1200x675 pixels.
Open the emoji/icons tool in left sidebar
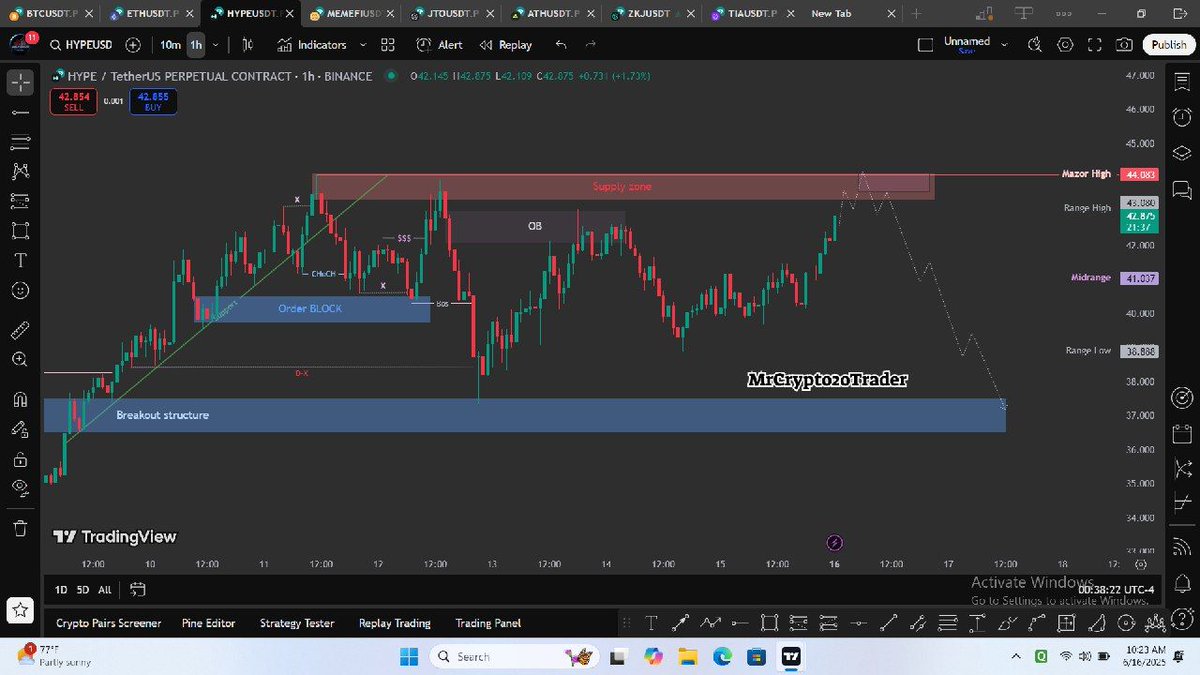[20, 291]
